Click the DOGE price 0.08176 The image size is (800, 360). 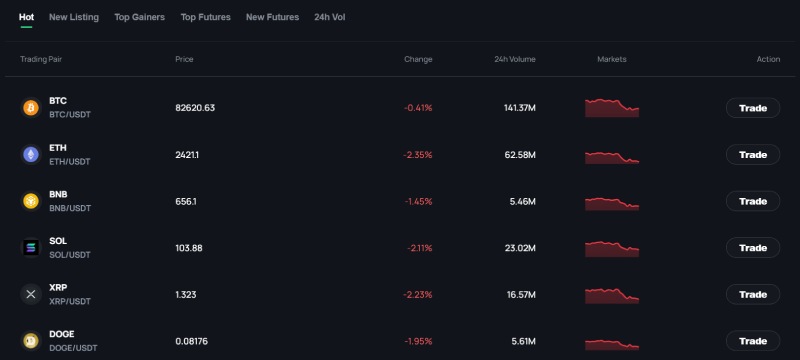point(191,341)
